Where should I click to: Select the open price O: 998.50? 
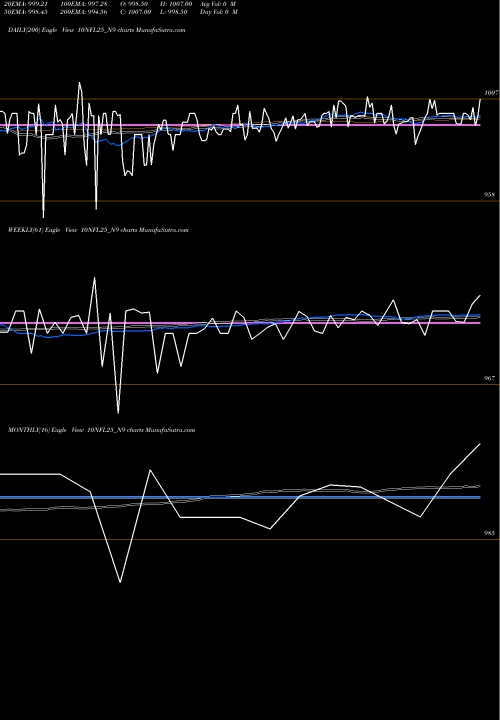coord(134,4)
